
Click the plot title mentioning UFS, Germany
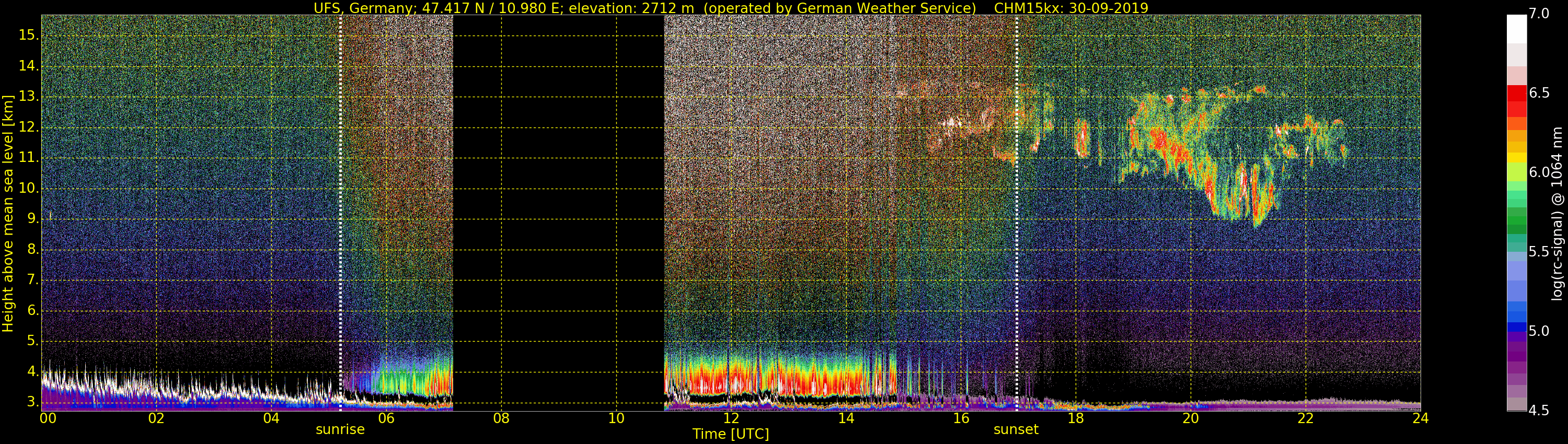[731, 8]
